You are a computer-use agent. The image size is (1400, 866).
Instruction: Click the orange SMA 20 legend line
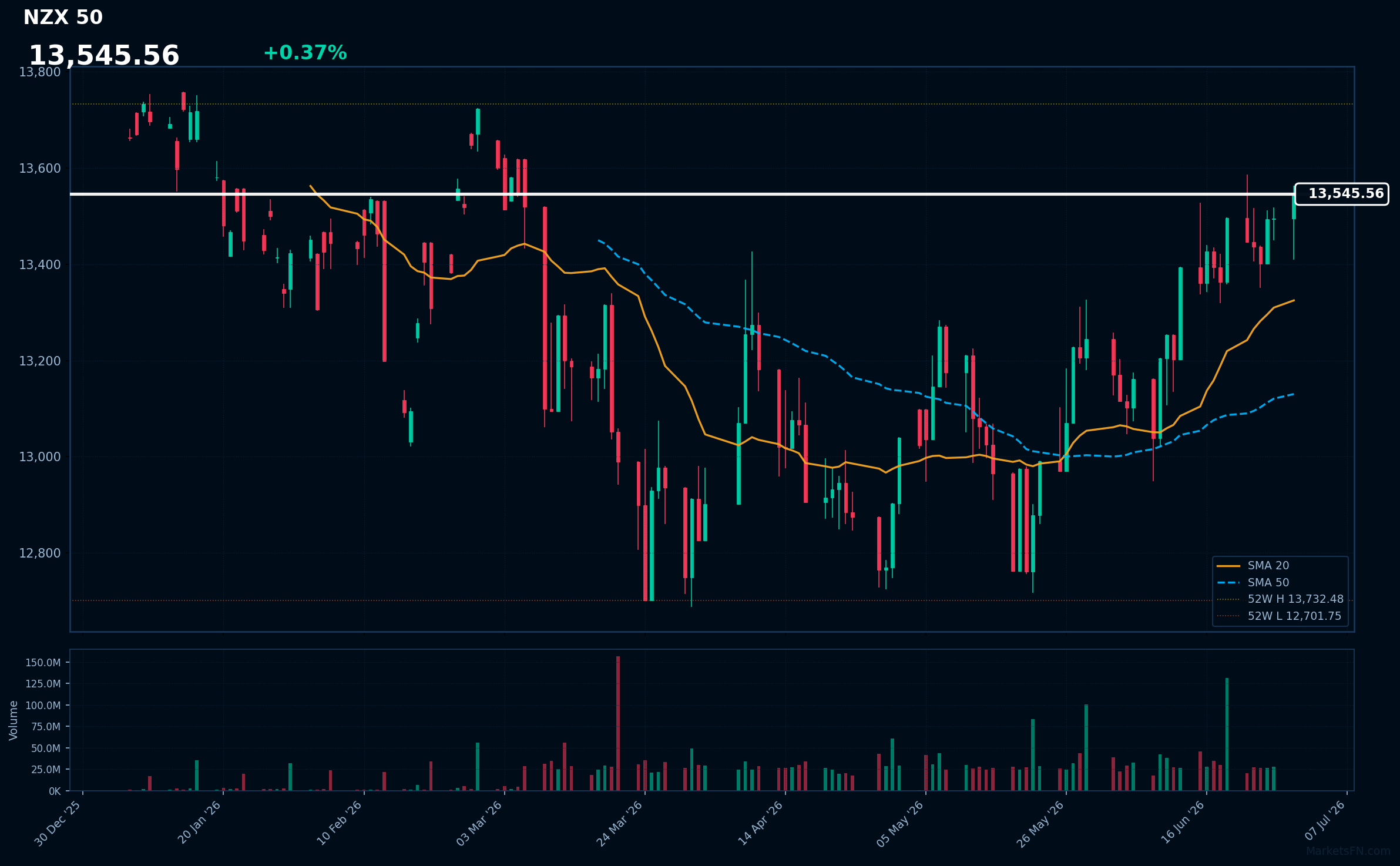(1228, 566)
